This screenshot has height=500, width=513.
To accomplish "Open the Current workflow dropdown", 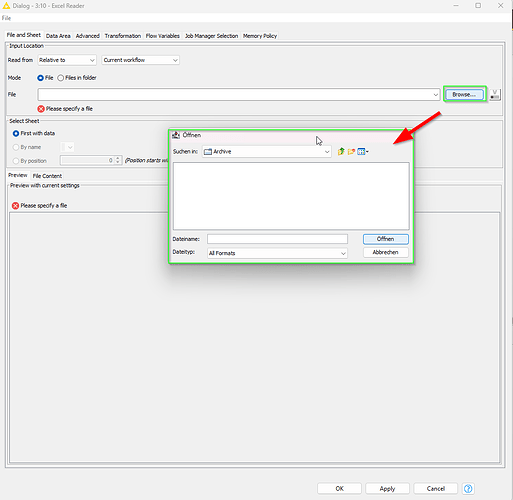I will click(140, 60).
